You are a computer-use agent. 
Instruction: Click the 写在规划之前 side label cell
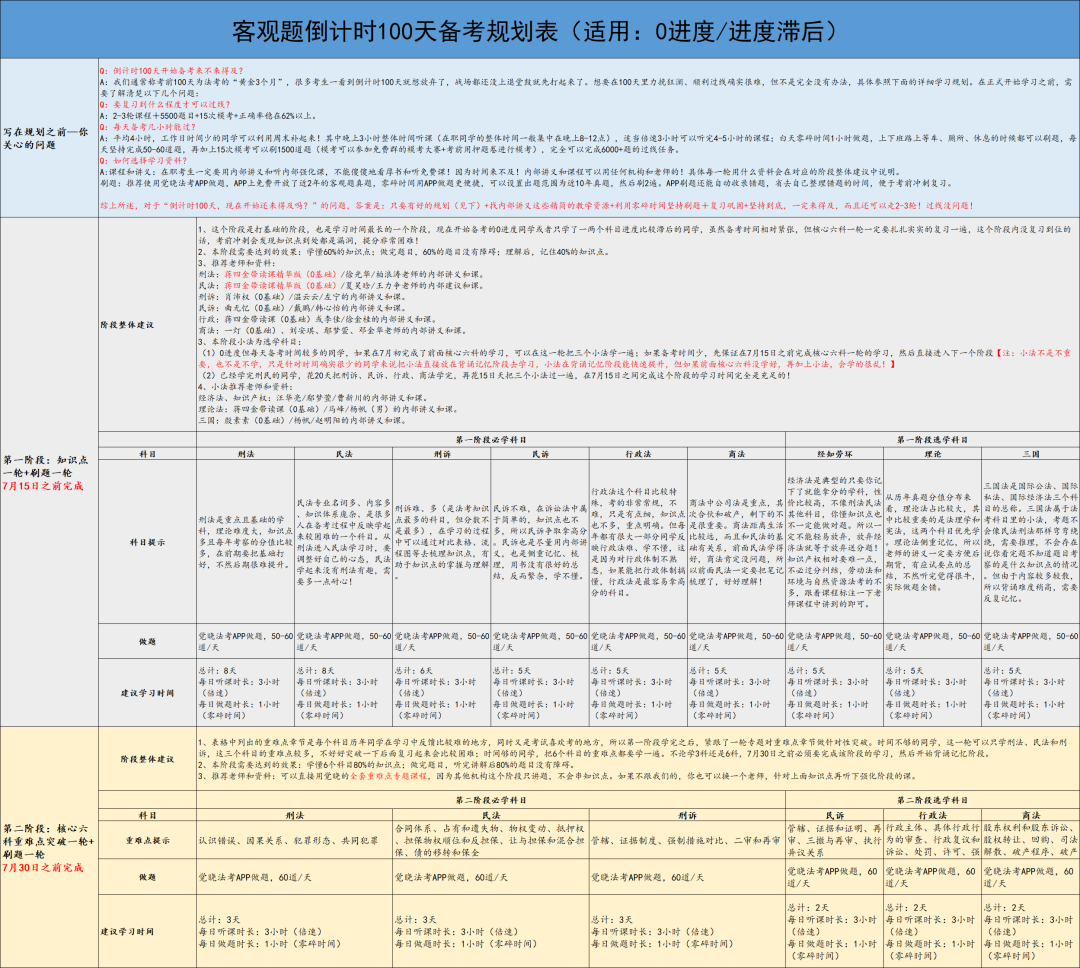coord(49,138)
